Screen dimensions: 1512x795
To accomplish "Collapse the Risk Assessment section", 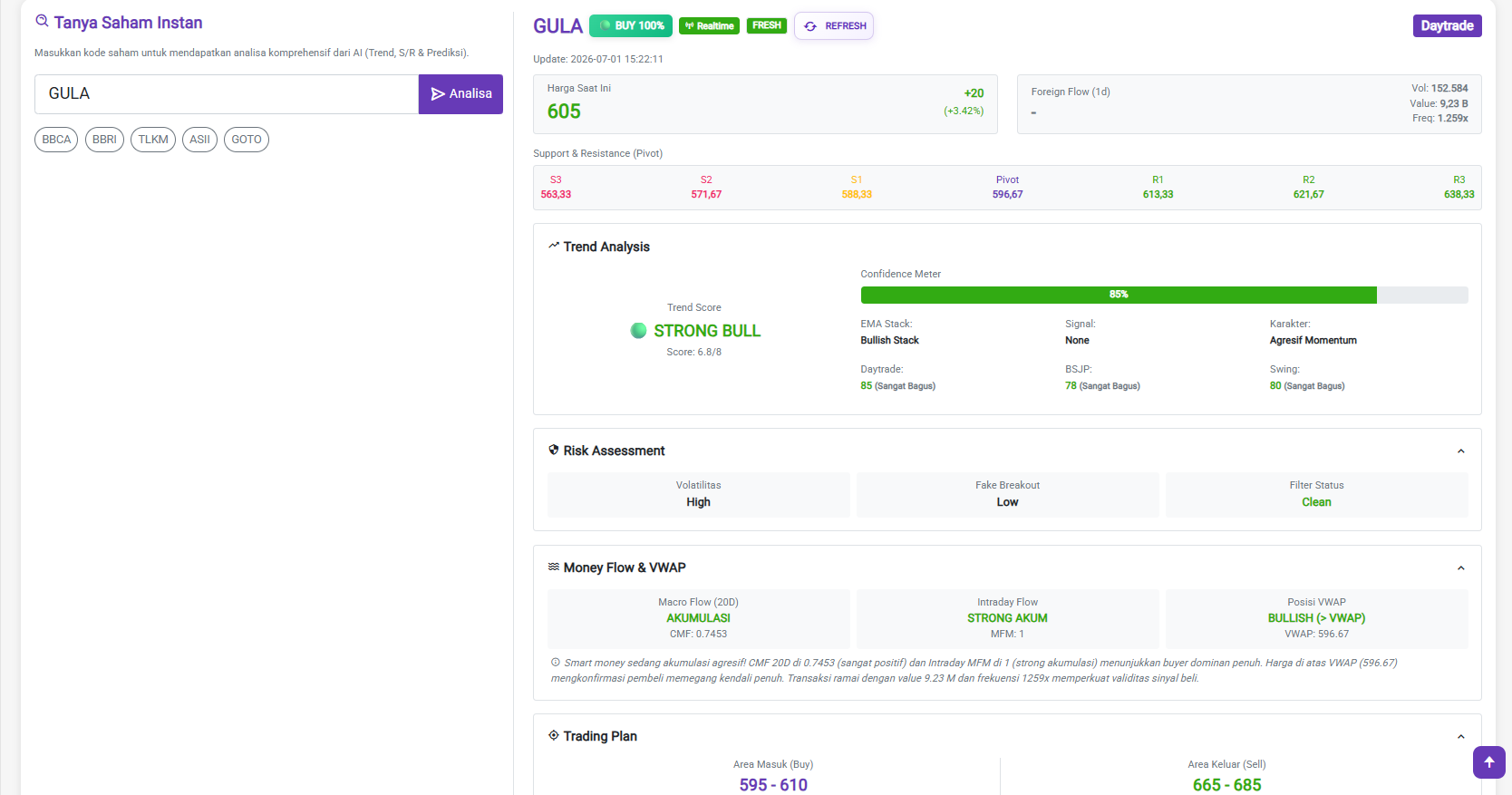I will click(x=1460, y=451).
